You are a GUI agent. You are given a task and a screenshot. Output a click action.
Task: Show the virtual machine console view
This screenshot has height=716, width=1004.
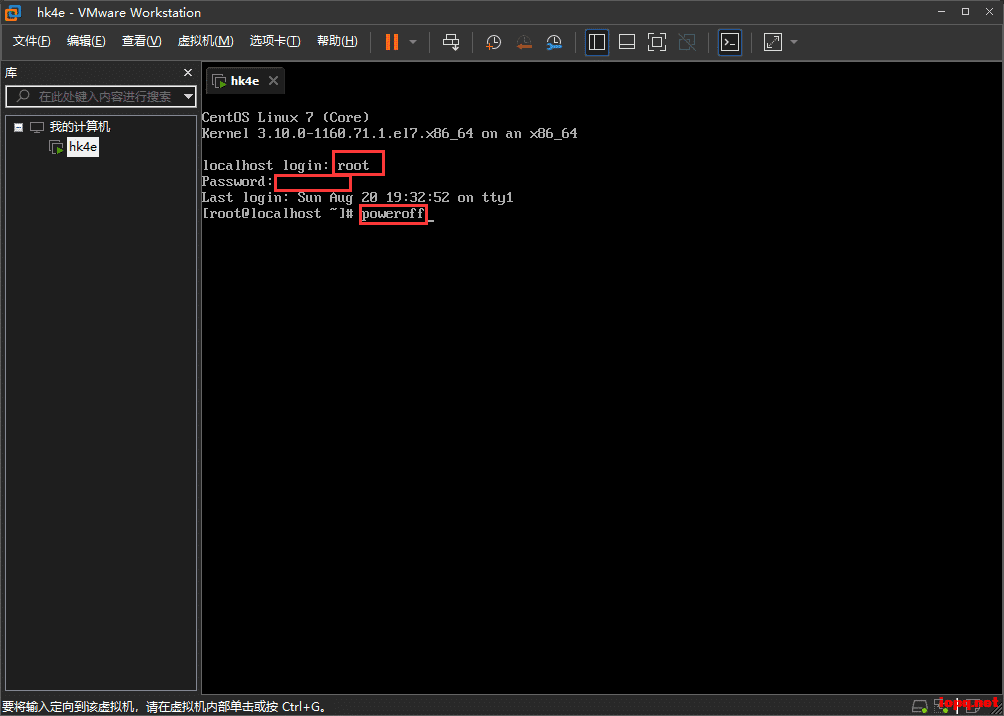tap(729, 41)
